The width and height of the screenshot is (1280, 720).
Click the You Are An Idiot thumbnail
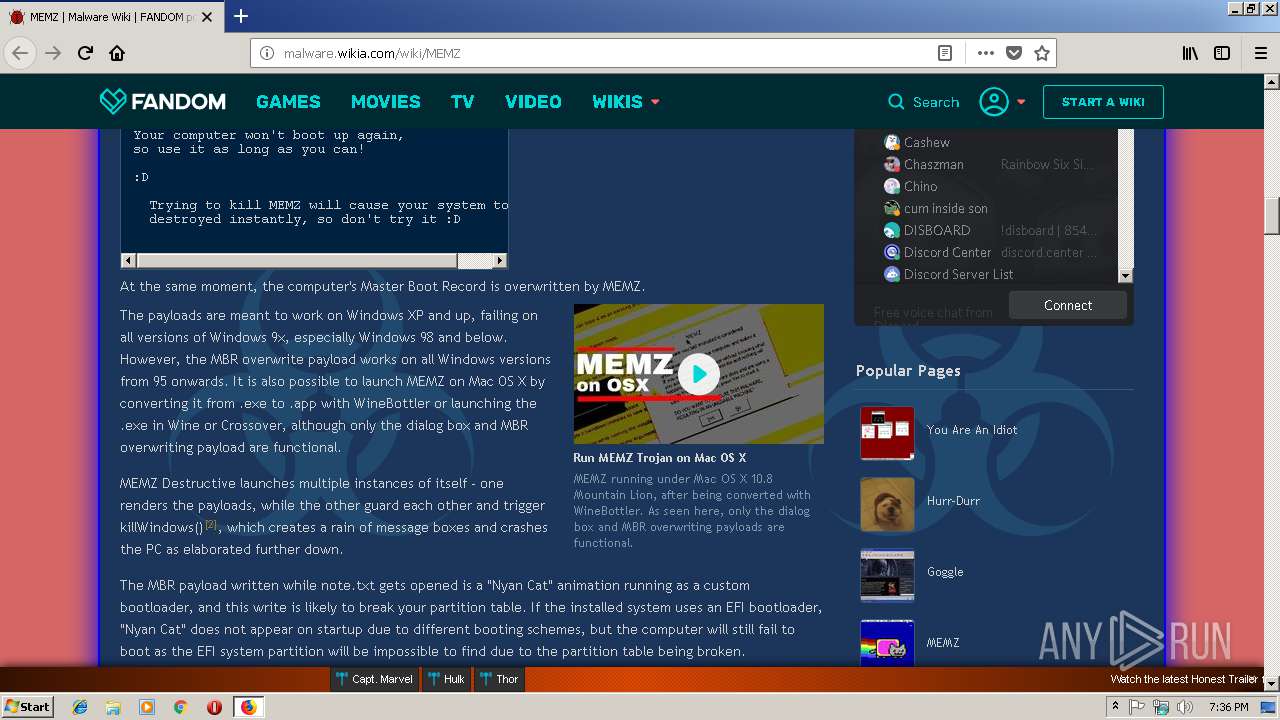[x=887, y=433]
